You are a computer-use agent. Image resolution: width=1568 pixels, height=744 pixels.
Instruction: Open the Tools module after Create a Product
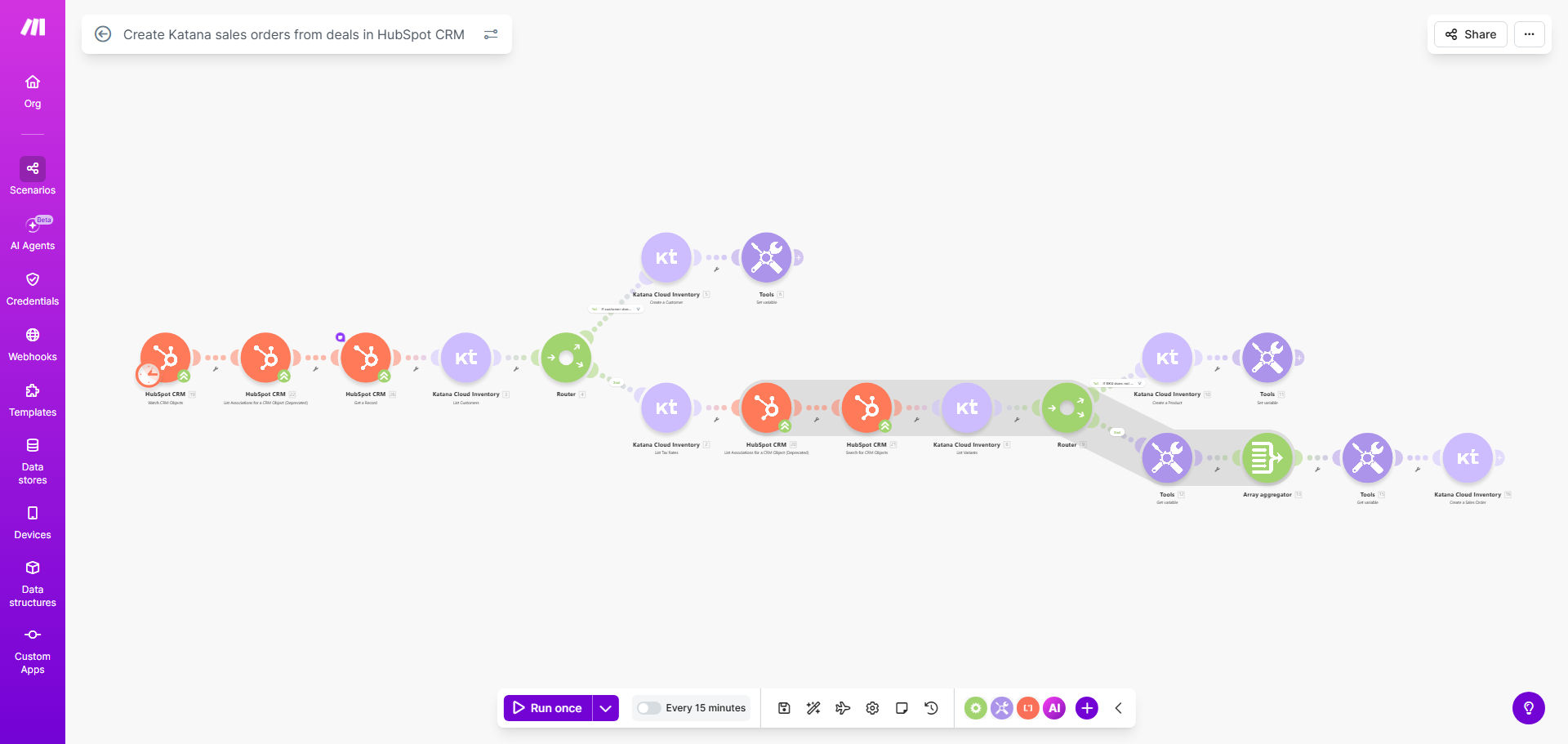click(x=1267, y=357)
